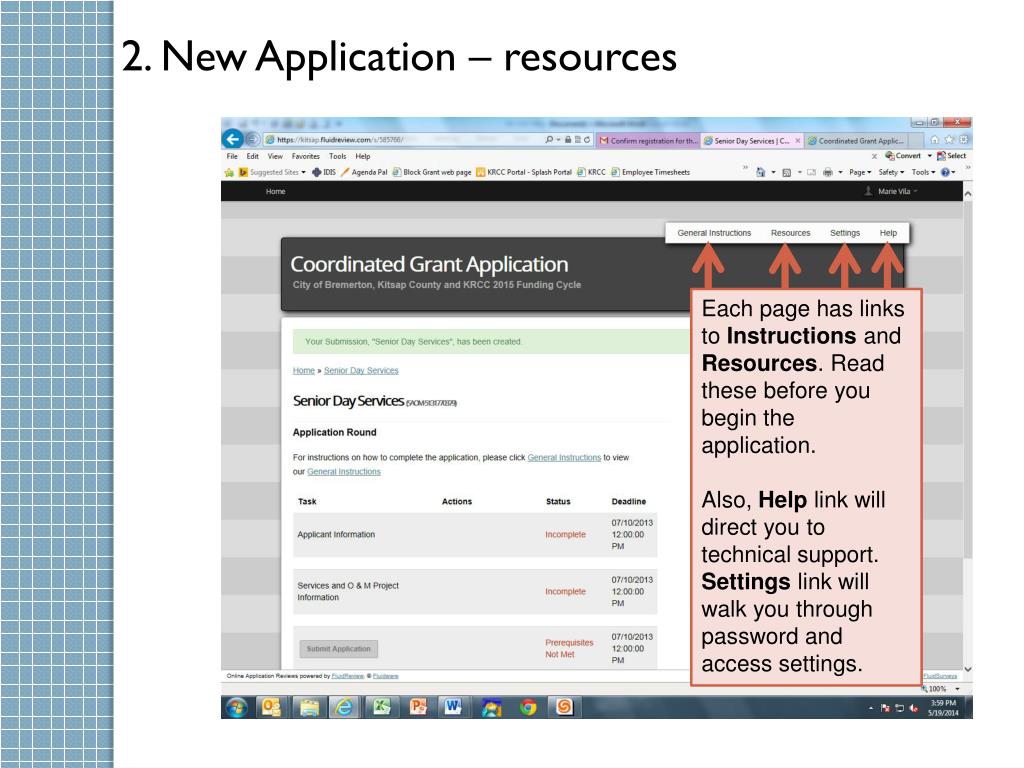This screenshot has width=1024, height=768.
Task: Open the General Instructions tab link
Action: coord(714,233)
